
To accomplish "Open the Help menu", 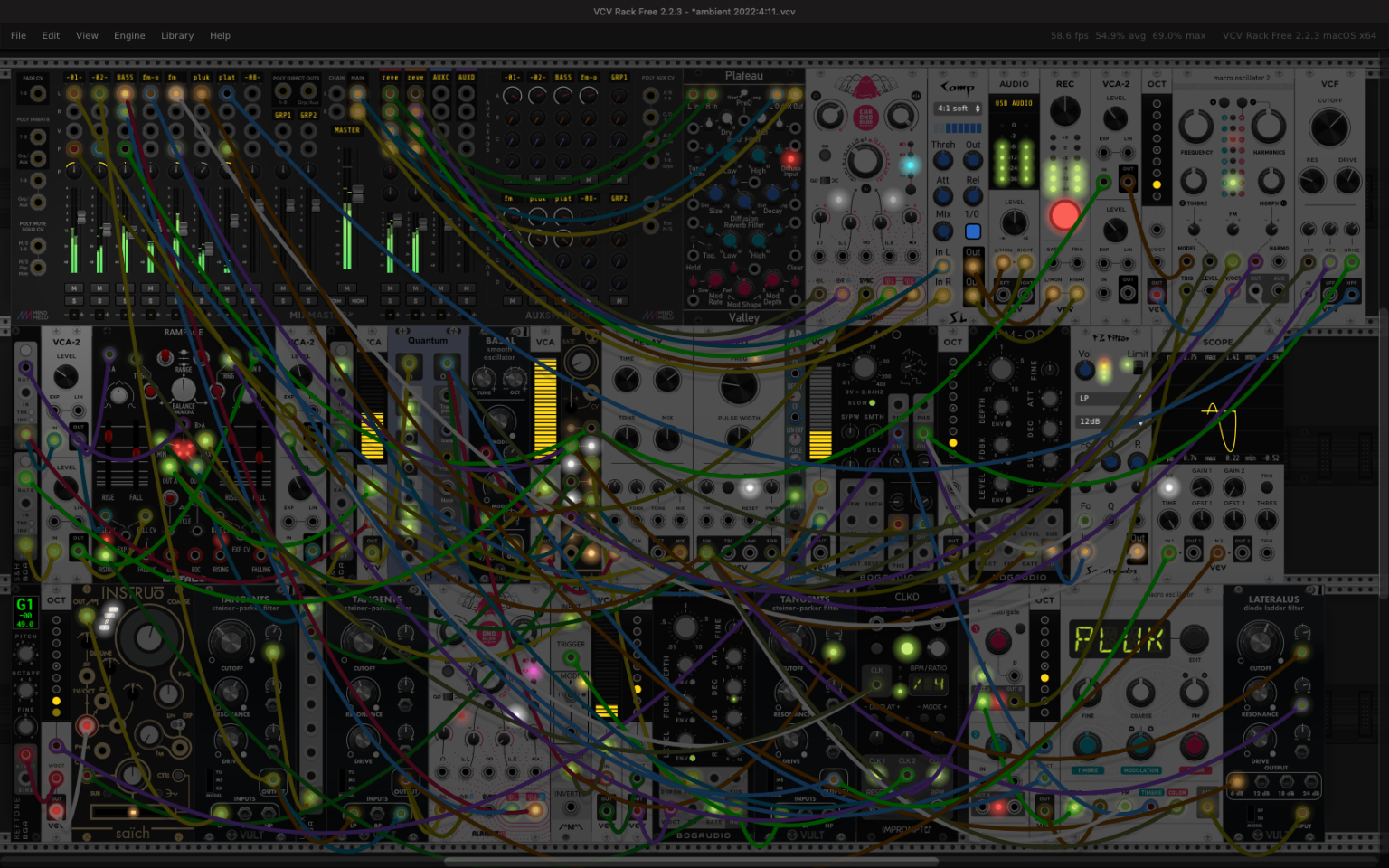I will pos(220,35).
